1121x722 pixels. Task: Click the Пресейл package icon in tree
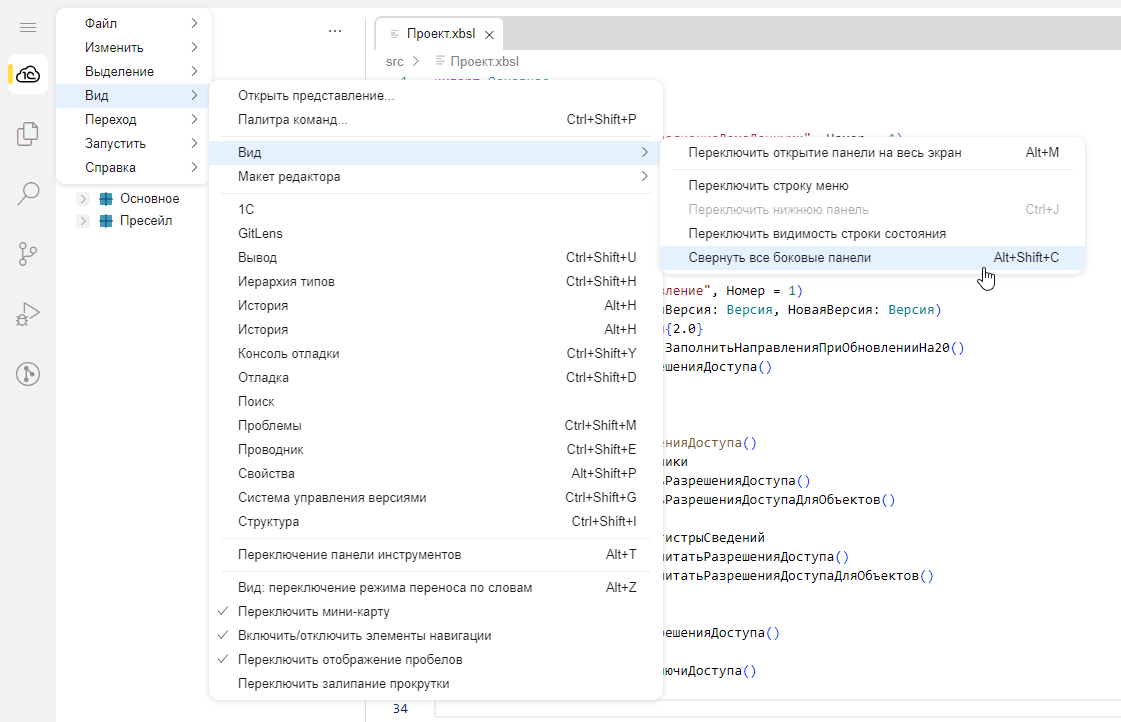(106, 221)
